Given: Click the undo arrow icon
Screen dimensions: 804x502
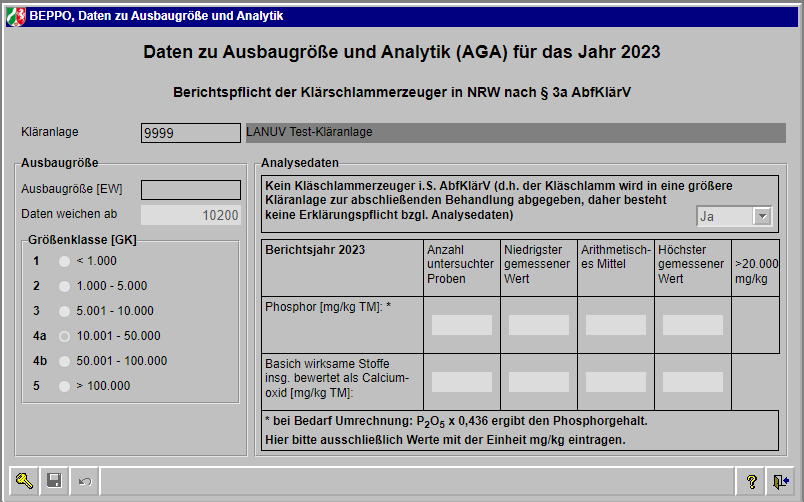Looking at the screenshot, I should click(84, 481).
